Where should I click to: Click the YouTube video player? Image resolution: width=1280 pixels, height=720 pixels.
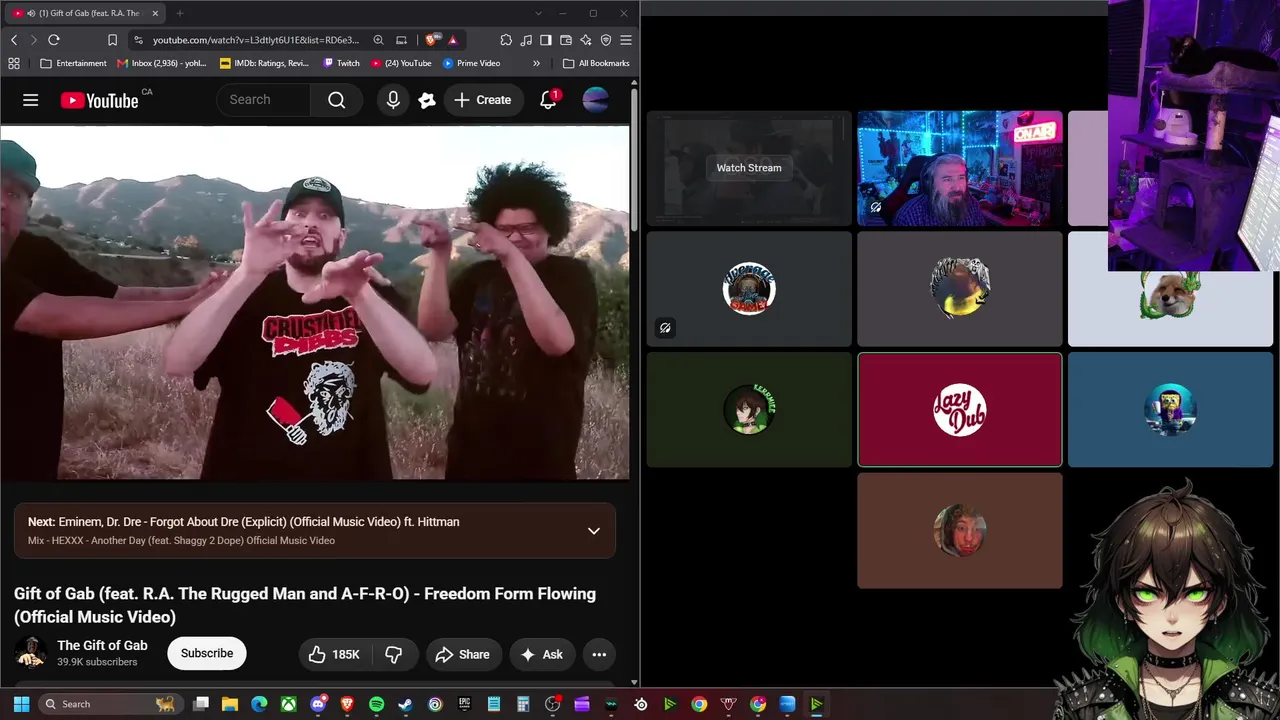315,303
